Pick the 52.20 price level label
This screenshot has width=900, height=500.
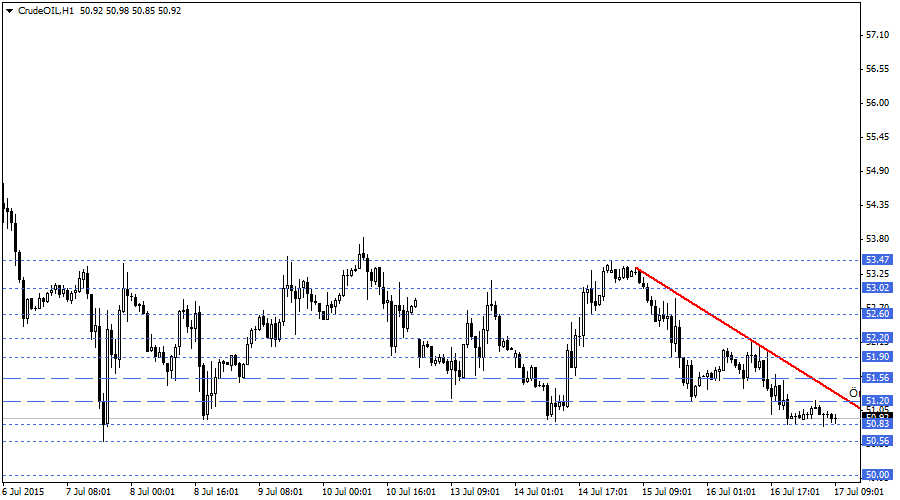[x=876, y=338]
